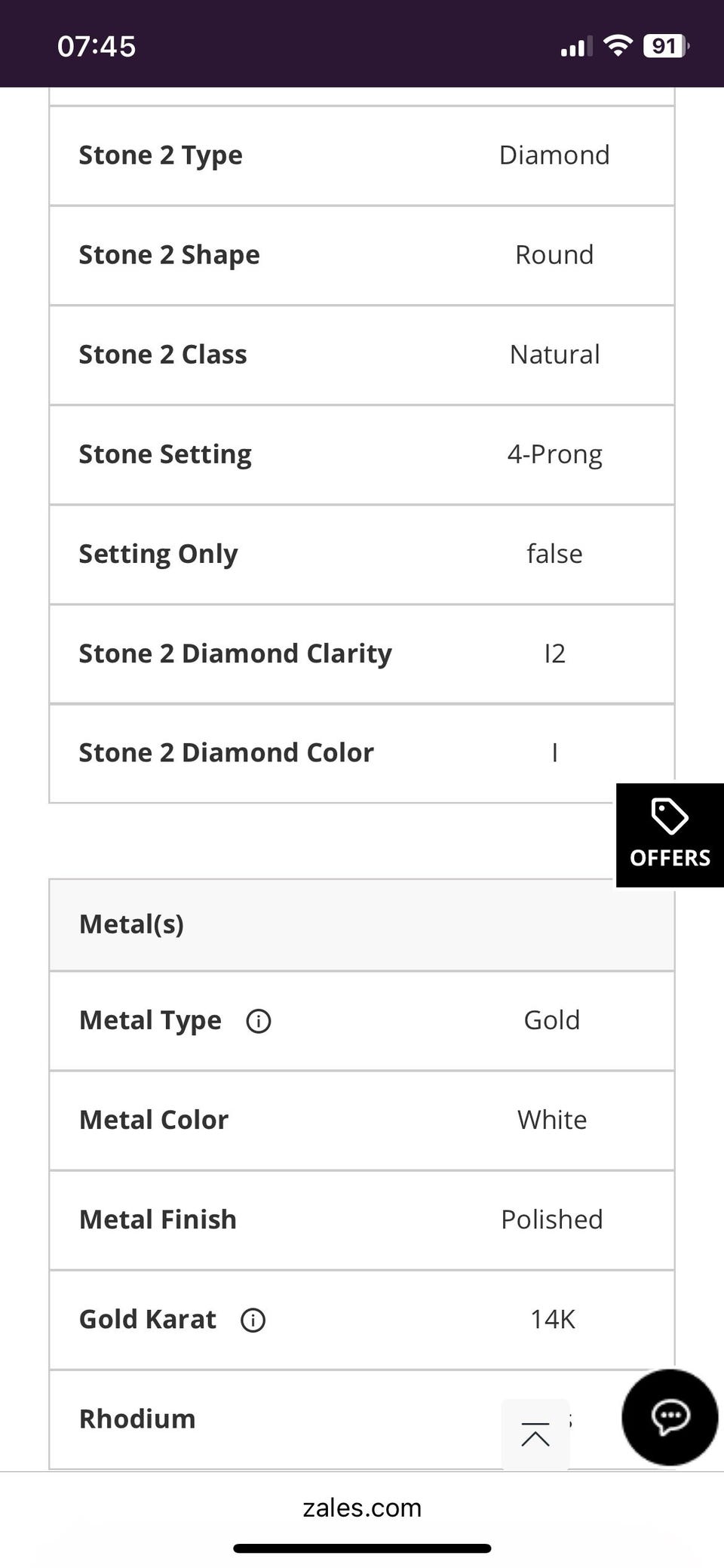Tap the Stone 2 Diamond Clarity label
724x1568 pixels.
pos(235,653)
